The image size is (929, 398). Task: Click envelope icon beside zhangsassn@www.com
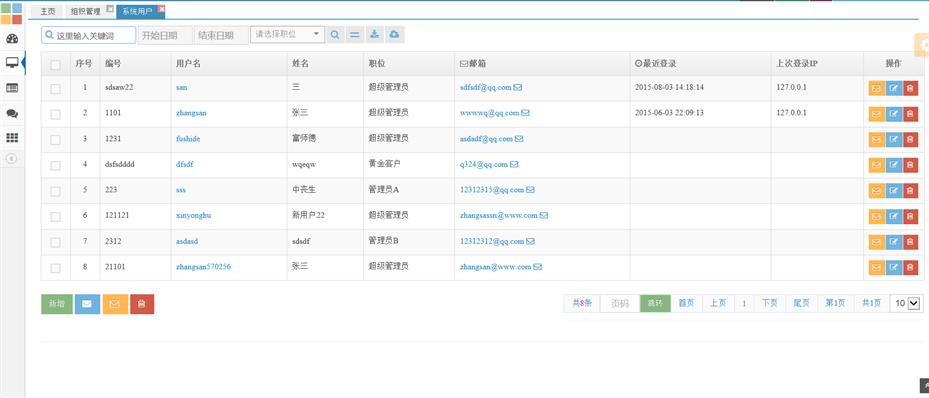[x=544, y=216]
